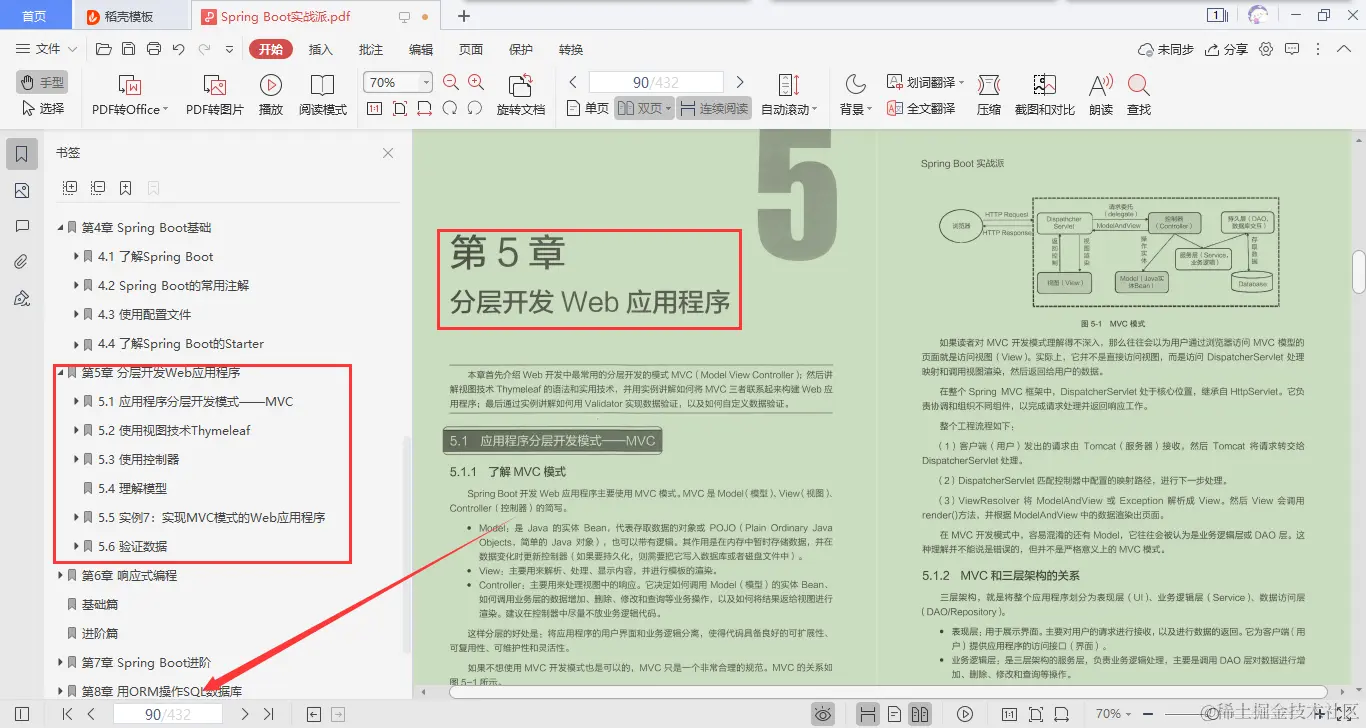Enable 连续阅读 continuous reading
Viewport: 1366px width, 728px height.
click(x=713, y=108)
